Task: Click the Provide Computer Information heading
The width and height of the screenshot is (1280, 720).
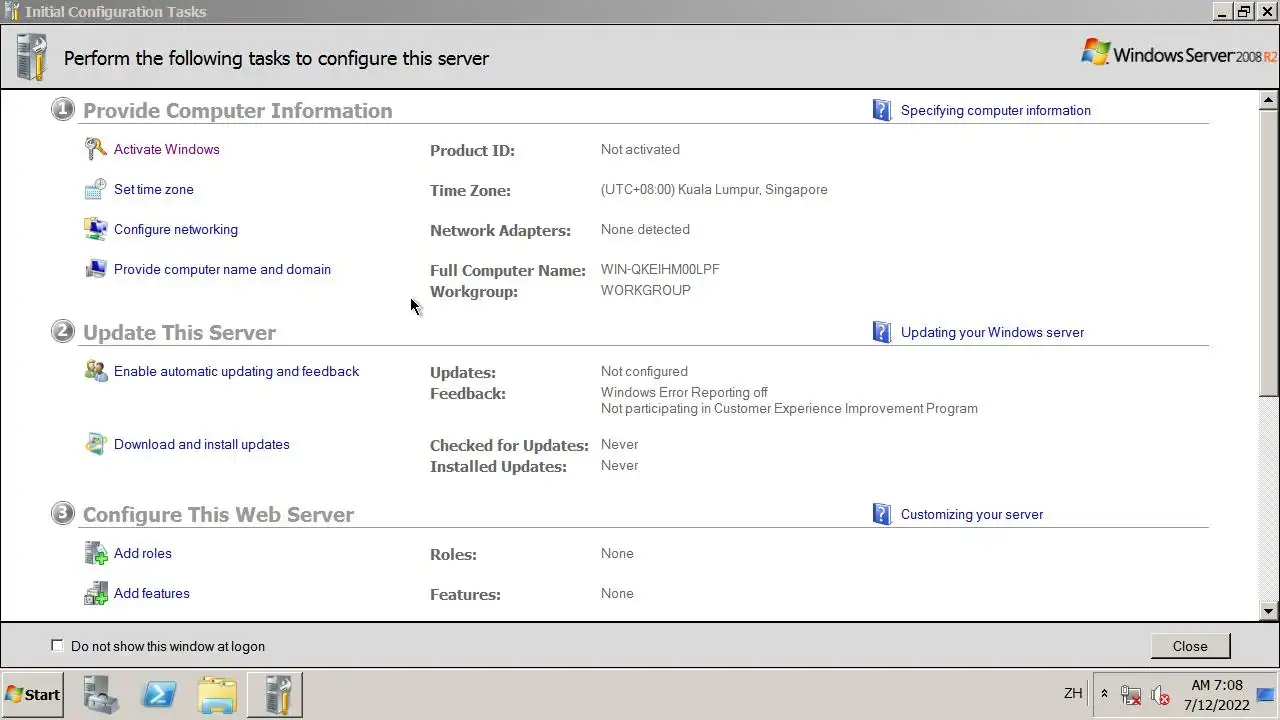Action: (237, 110)
